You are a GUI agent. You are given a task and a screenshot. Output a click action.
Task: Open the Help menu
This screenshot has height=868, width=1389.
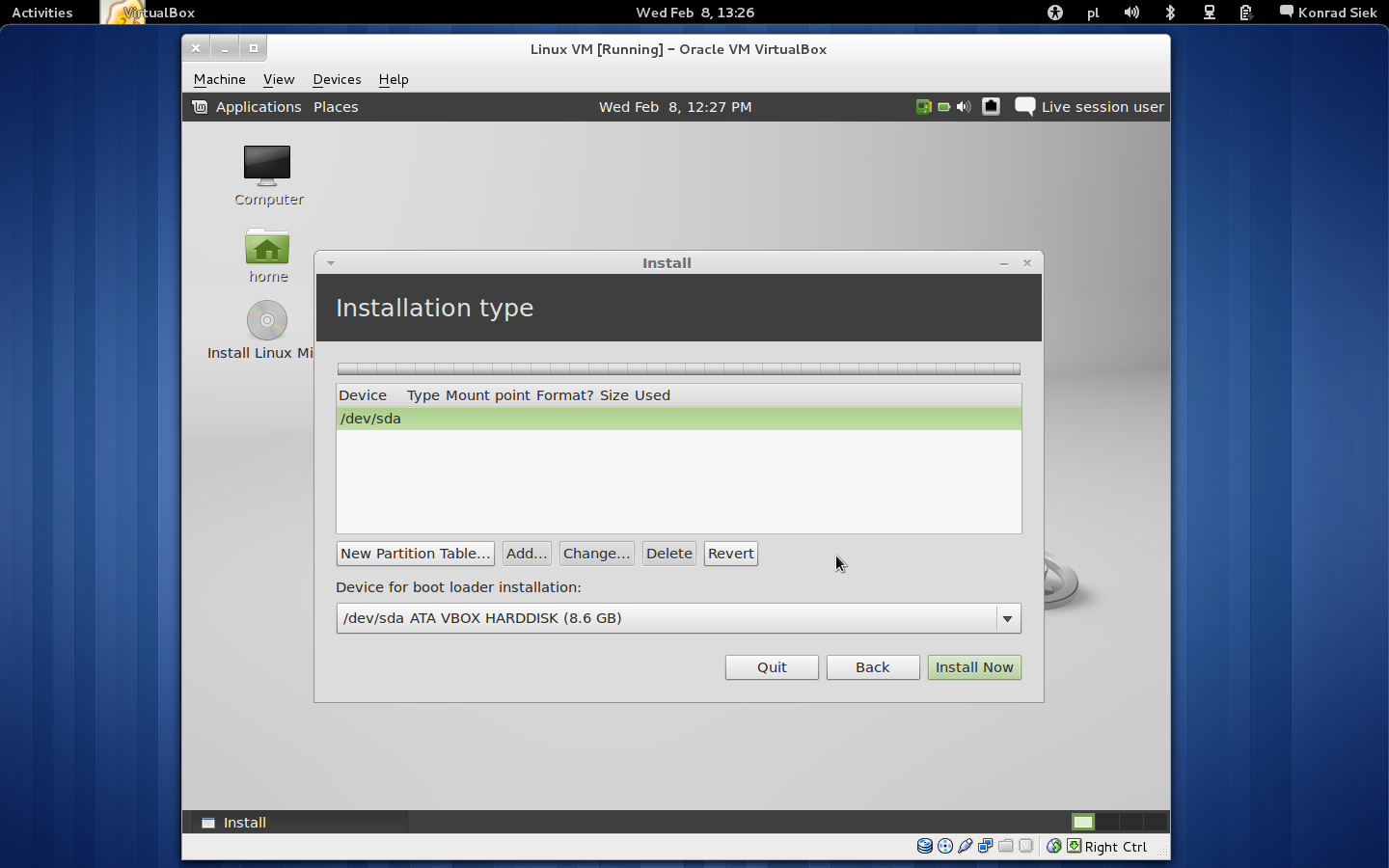pos(394,79)
